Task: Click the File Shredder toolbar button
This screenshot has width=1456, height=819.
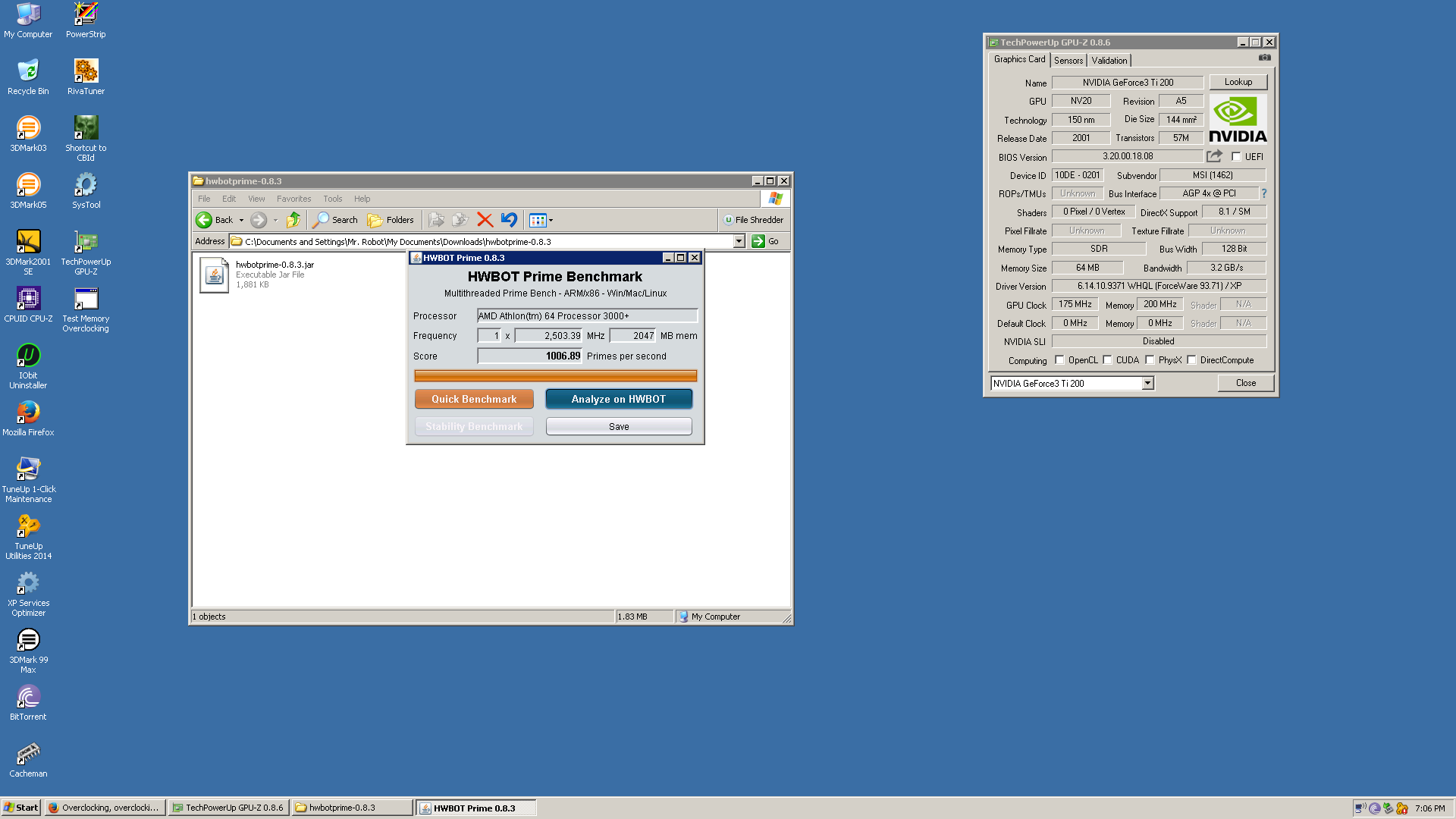Action: click(753, 220)
